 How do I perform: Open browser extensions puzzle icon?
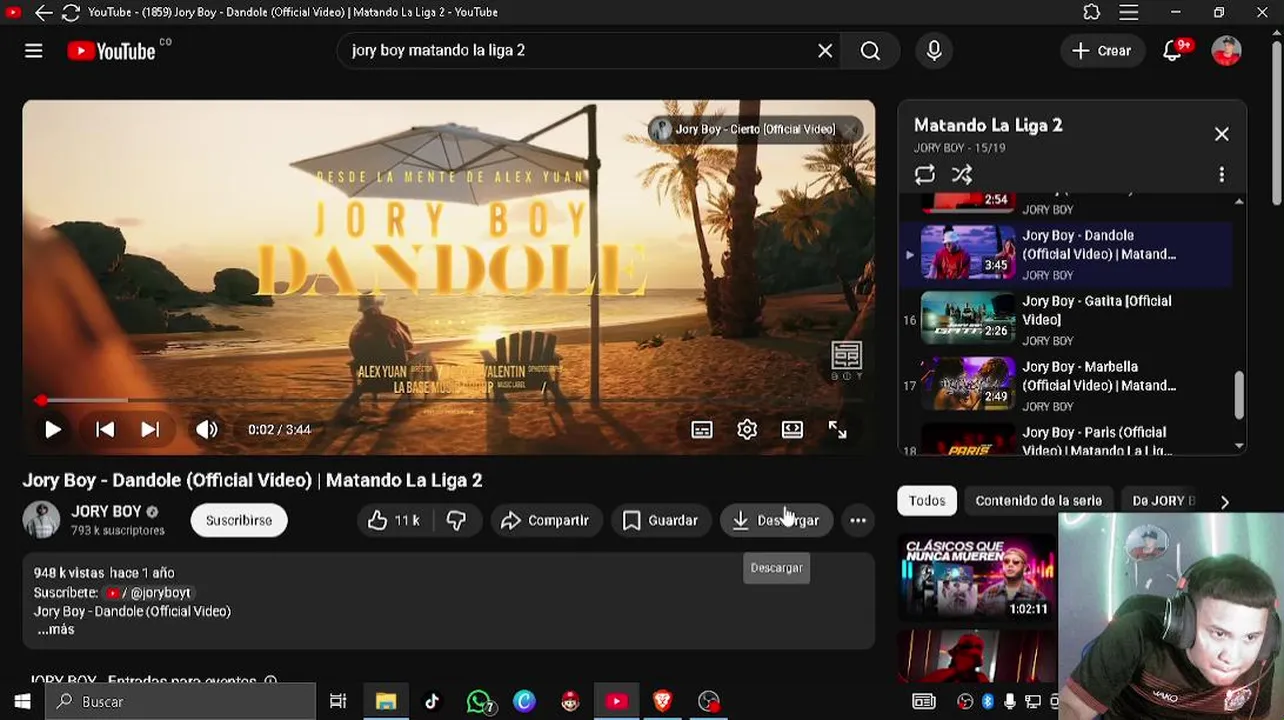point(1091,12)
